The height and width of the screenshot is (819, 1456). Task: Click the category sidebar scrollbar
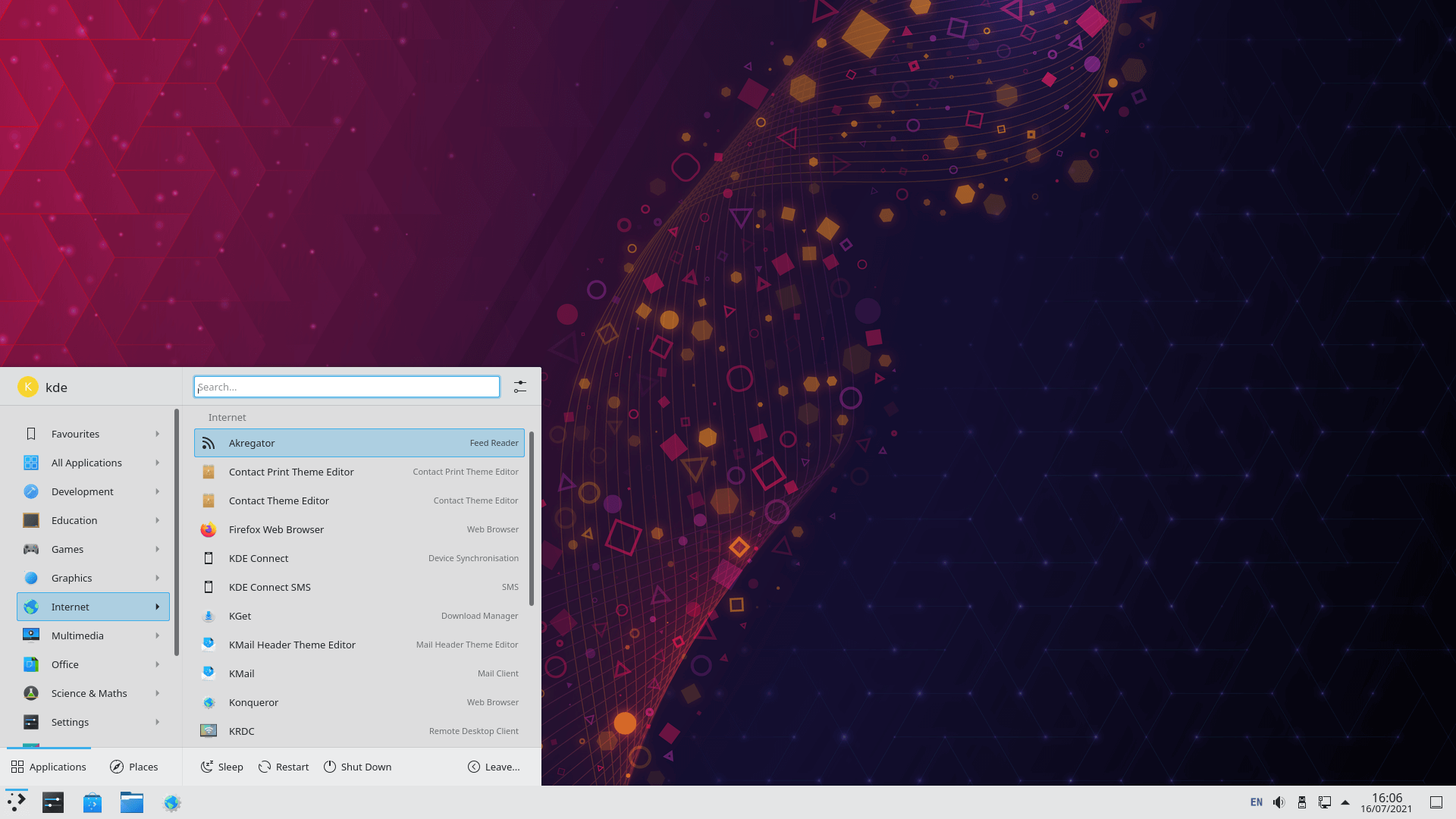tap(177, 532)
